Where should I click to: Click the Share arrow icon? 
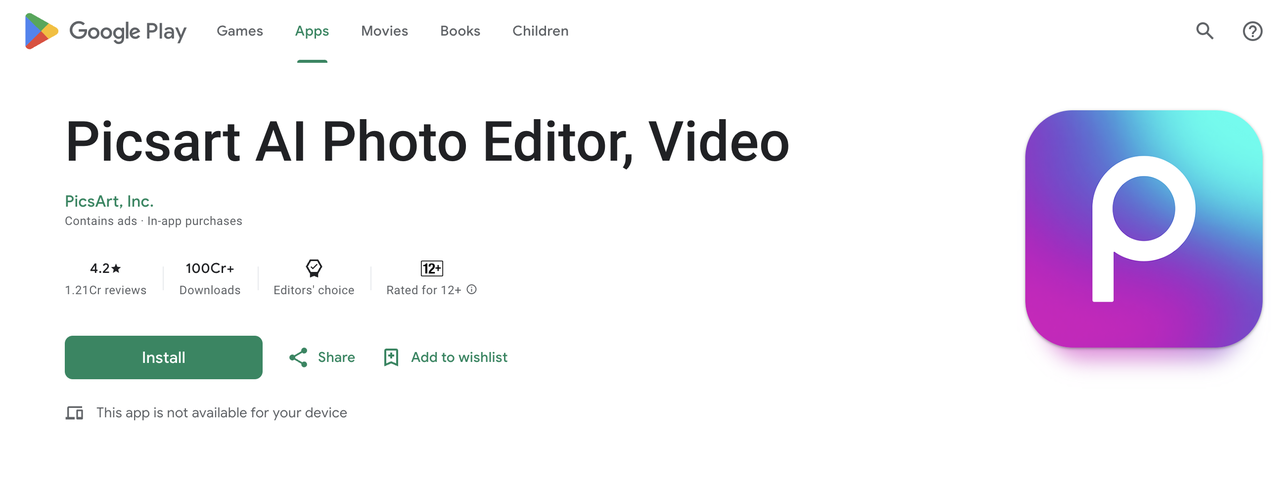pos(298,357)
